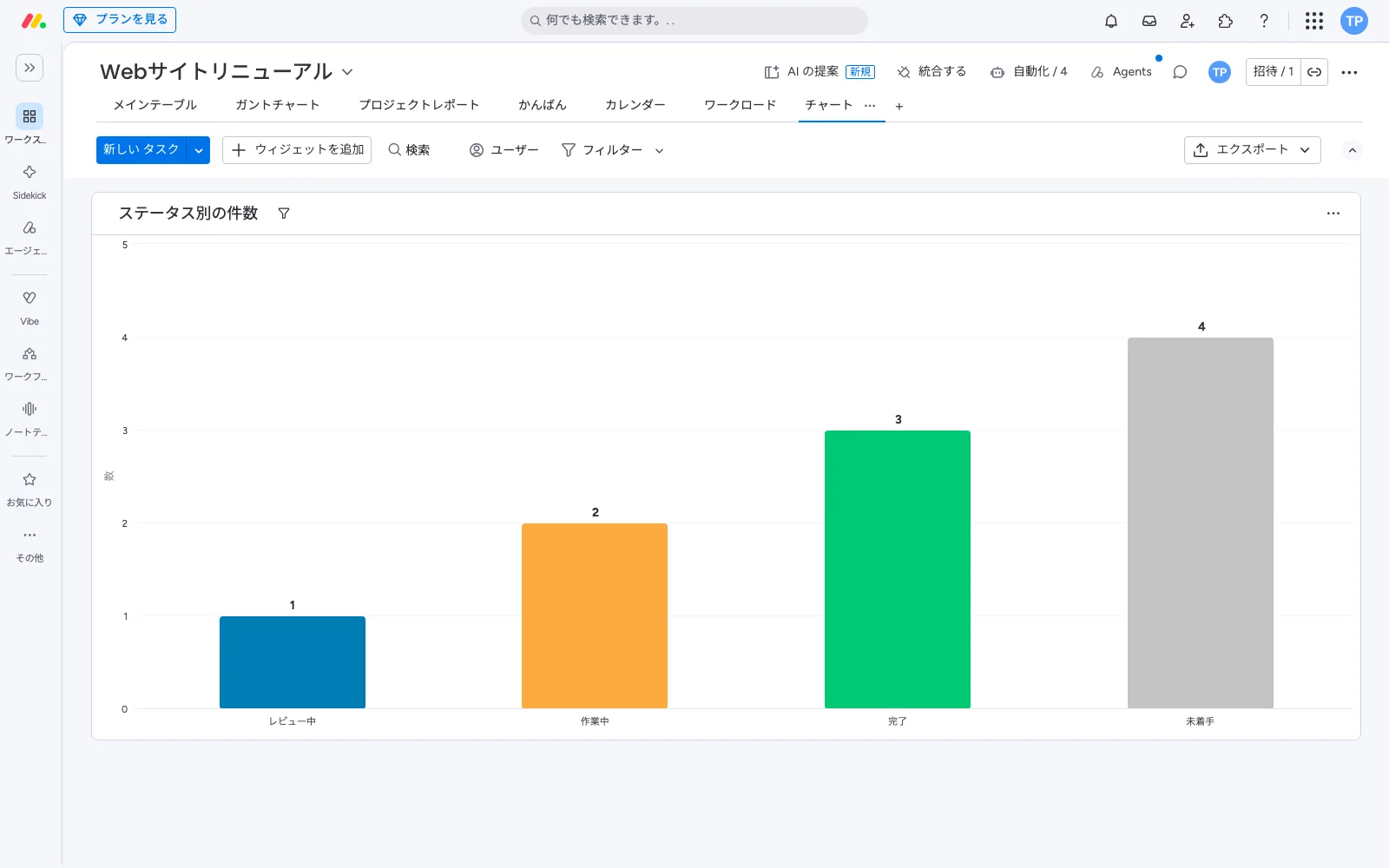1389x868 pixels.
Task: Switch to the カレンダー tab
Action: click(635, 105)
